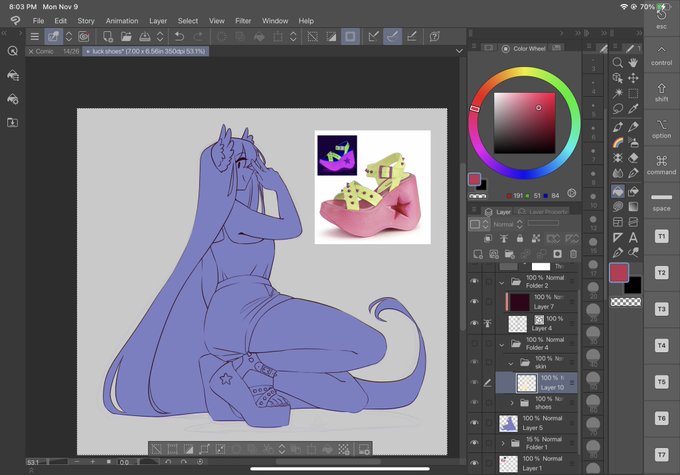Image resolution: width=680 pixels, height=475 pixels.
Task: Tap the T1 shortcut button
Action: click(x=661, y=236)
